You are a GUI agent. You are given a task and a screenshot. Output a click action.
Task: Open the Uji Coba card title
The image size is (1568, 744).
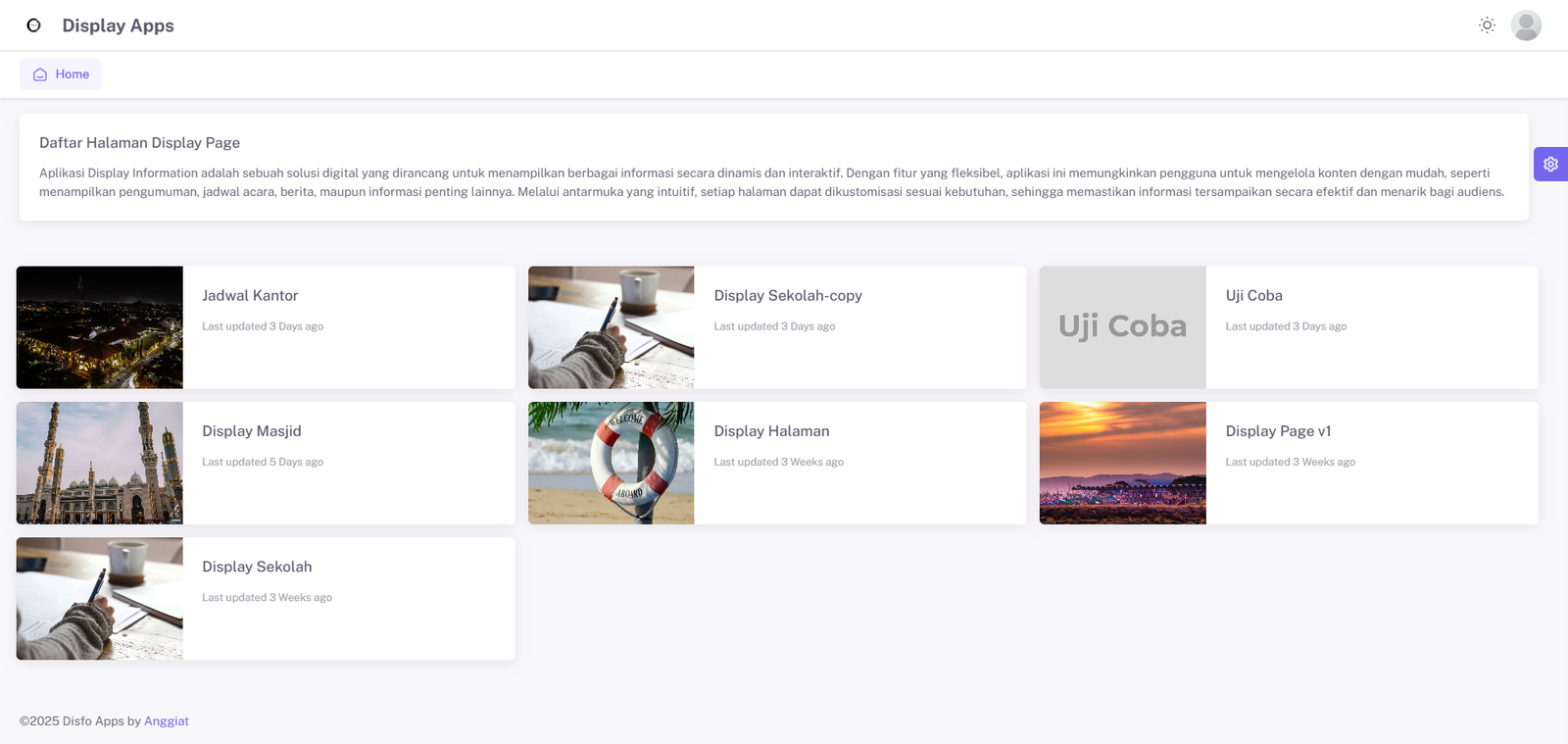tap(1253, 296)
